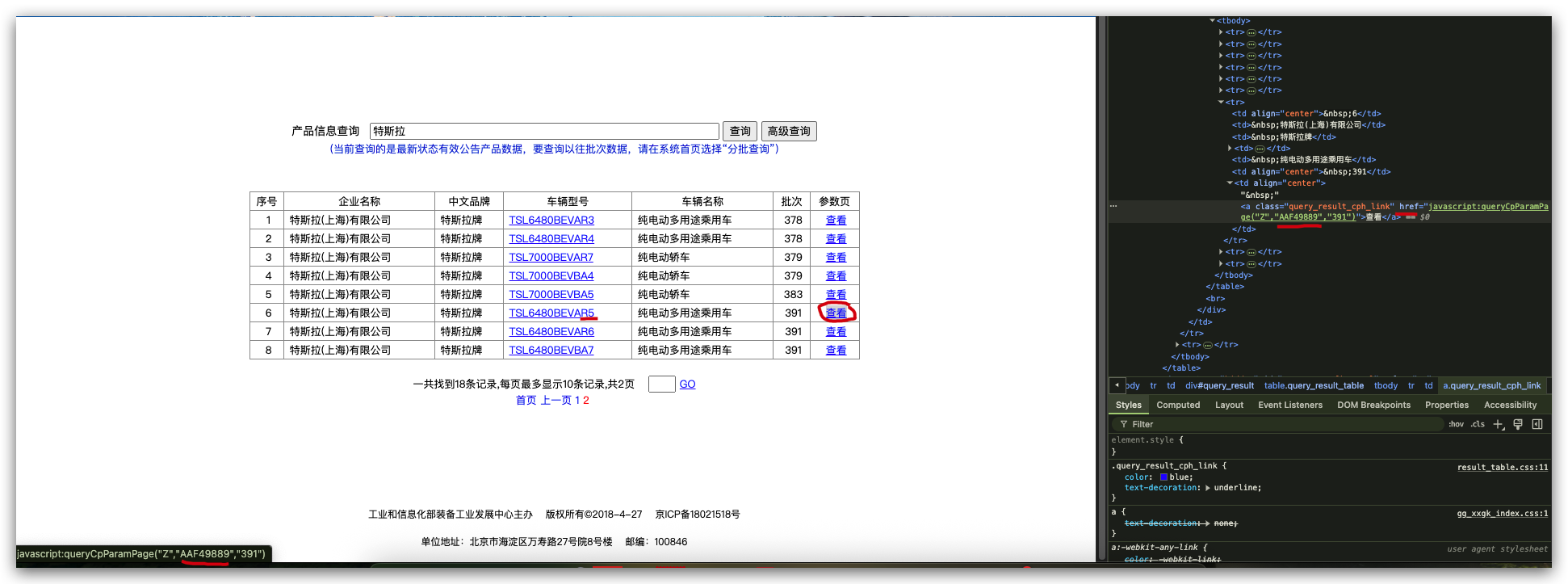
Task: Click the 车辆型号 column header
Action: [x=567, y=202]
